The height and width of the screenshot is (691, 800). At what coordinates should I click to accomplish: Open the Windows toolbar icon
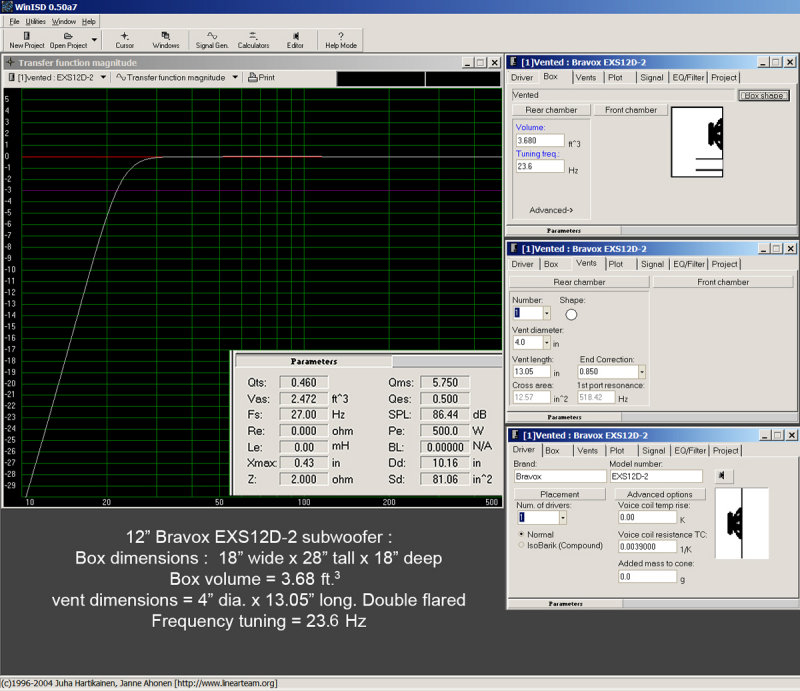(x=166, y=40)
